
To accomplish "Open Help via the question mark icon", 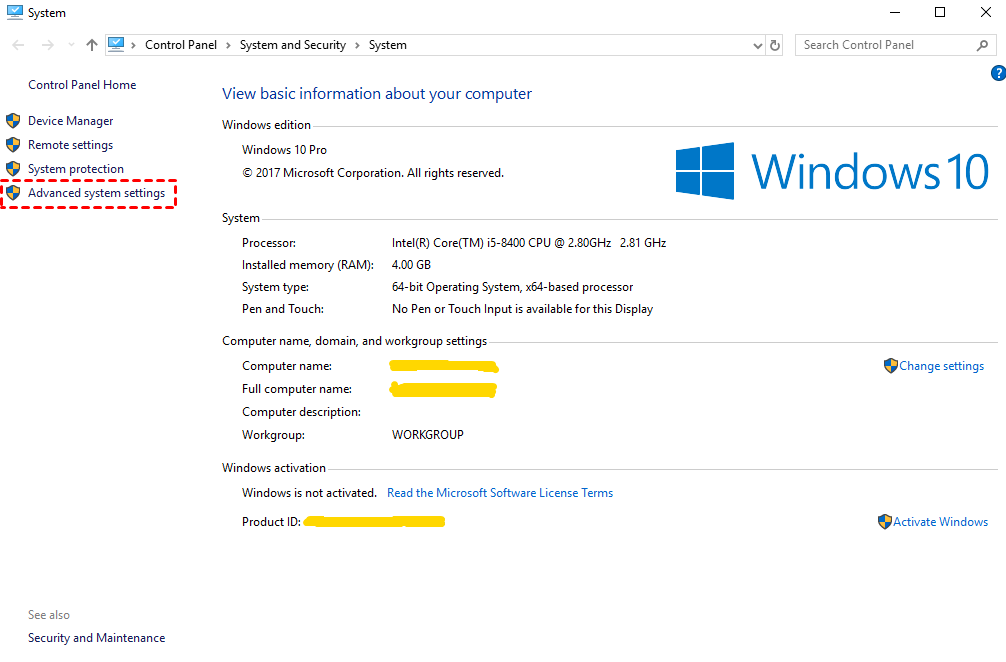I will click(x=998, y=73).
